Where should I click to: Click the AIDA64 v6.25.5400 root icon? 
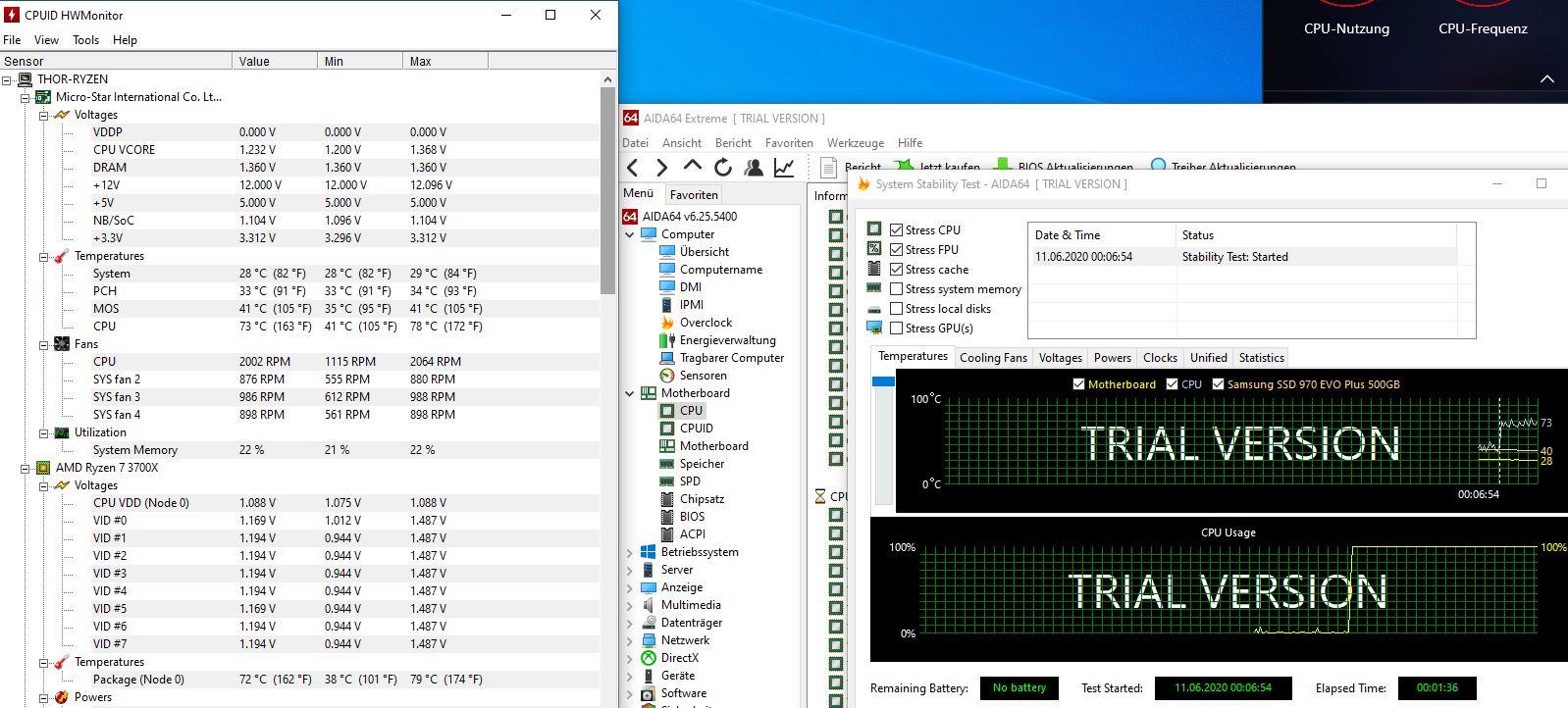click(x=631, y=217)
